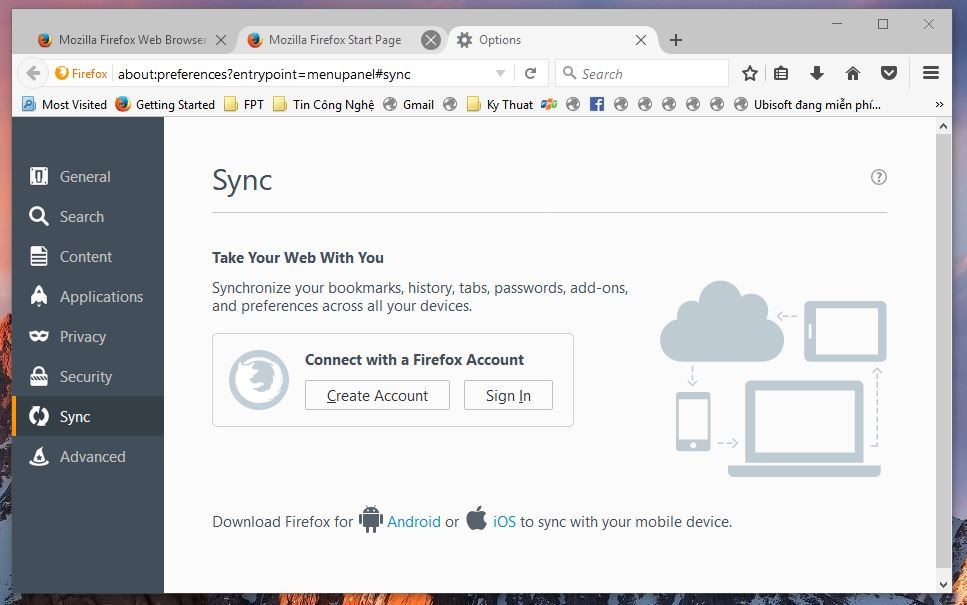Click the Back arrow button

(33, 73)
